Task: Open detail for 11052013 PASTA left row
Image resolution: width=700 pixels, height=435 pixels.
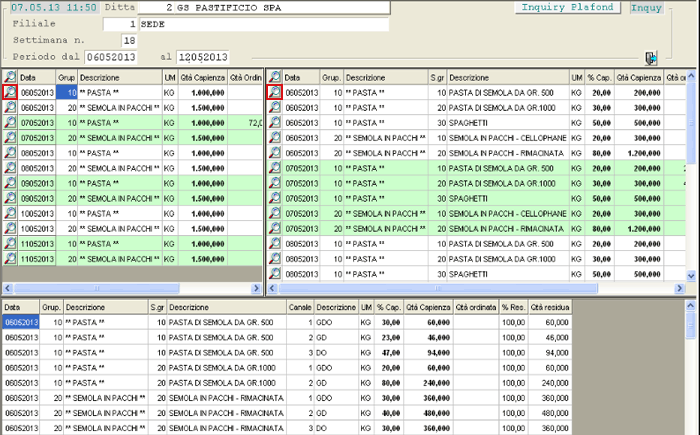Action: [10, 244]
